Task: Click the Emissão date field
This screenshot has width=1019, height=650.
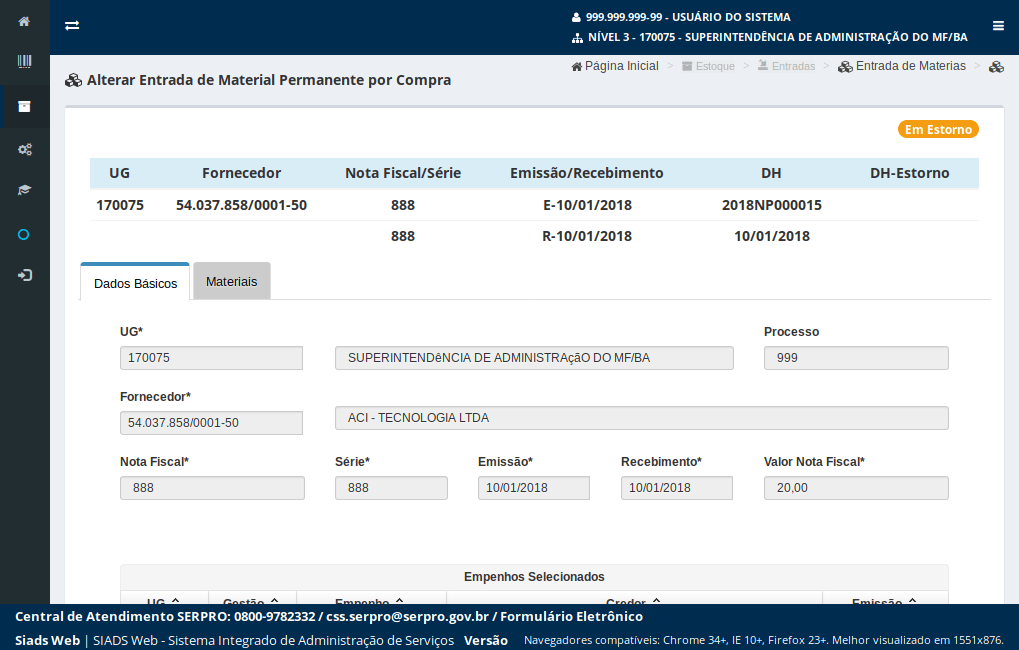Action: (x=534, y=488)
